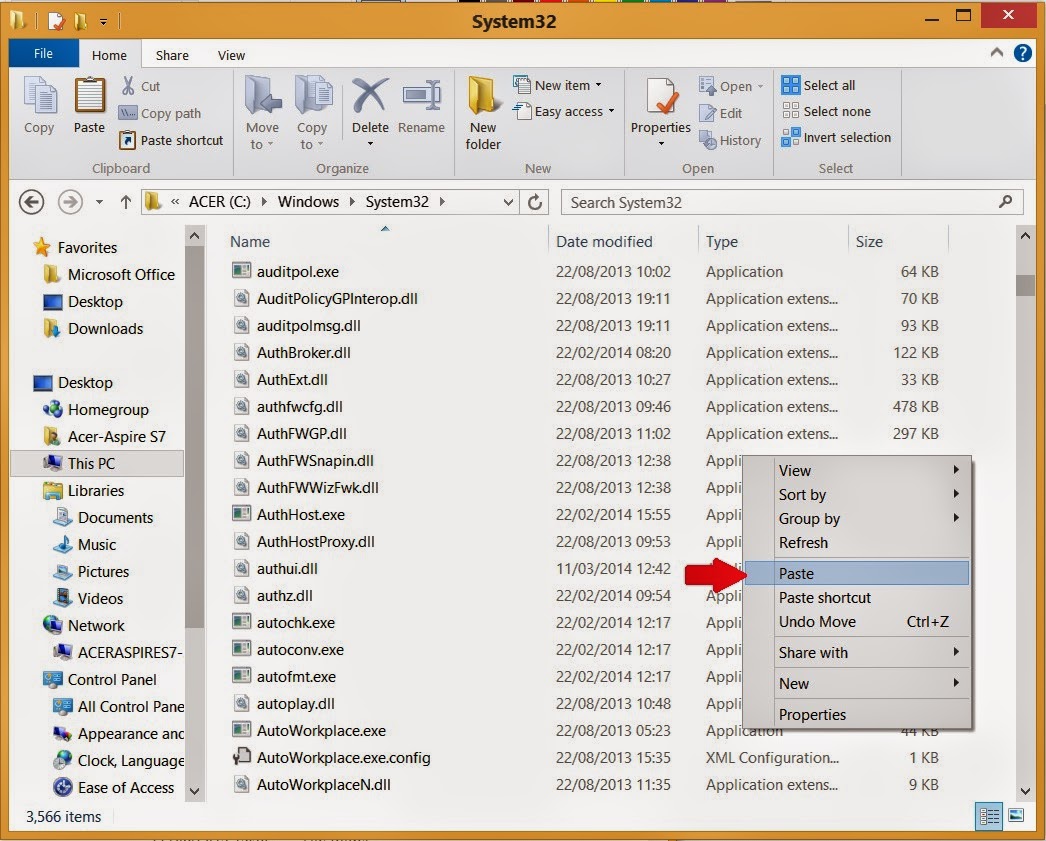Expand the address bar history dropdown
1046x841 pixels.
[x=508, y=202]
